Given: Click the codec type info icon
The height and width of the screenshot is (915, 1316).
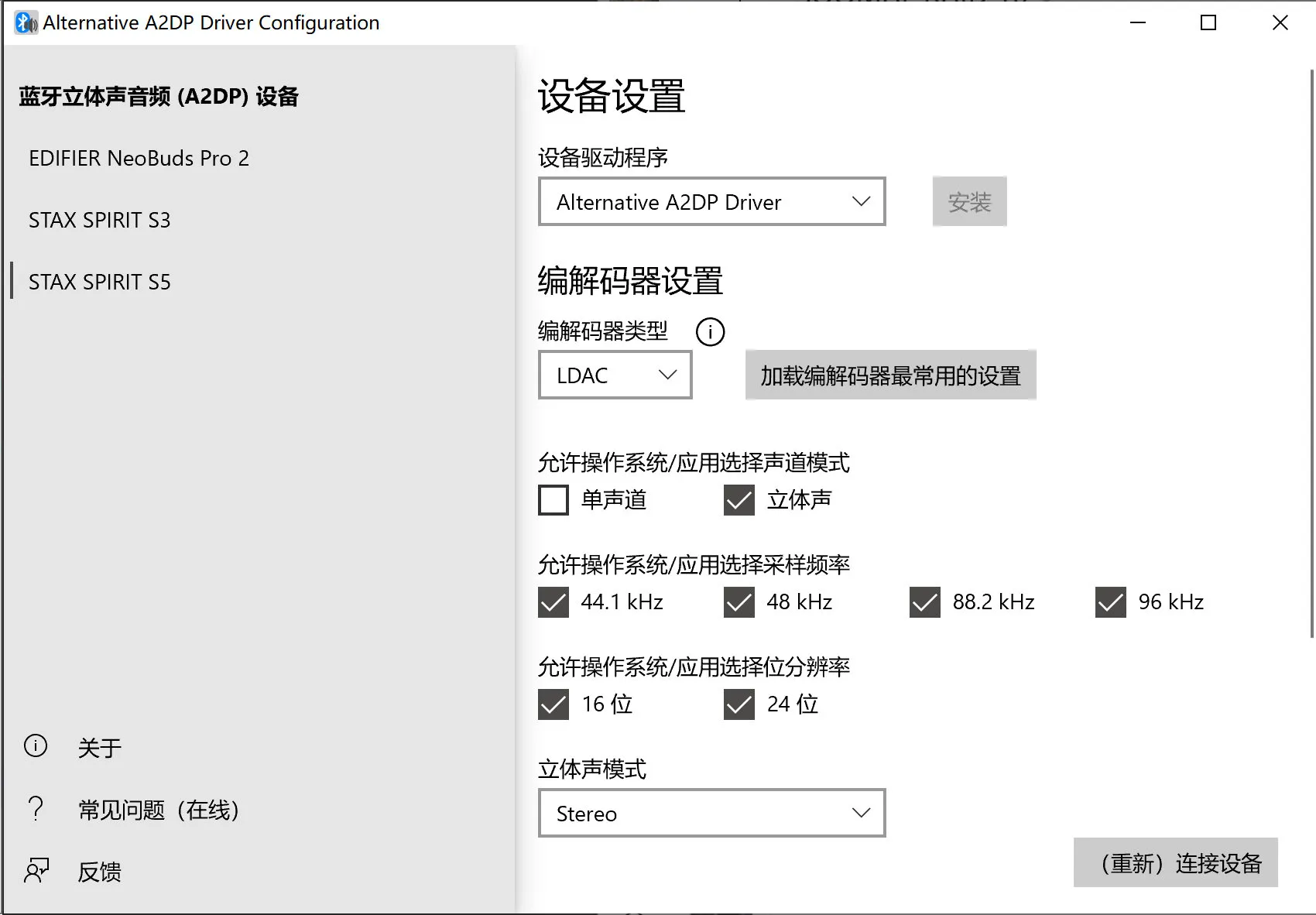Looking at the screenshot, I should pyautogui.click(x=710, y=332).
